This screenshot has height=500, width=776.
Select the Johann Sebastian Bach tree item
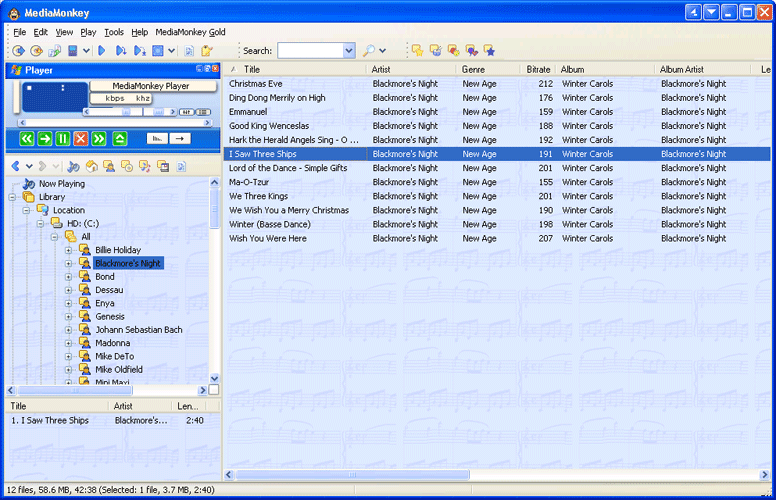(x=139, y=330)
